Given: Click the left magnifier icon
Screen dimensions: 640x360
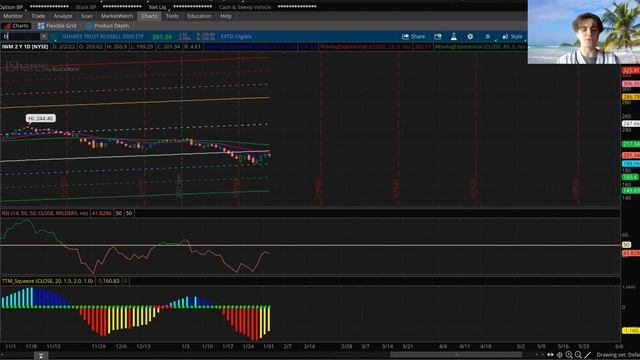Looking at the screenshot, I should coord(569,355).
